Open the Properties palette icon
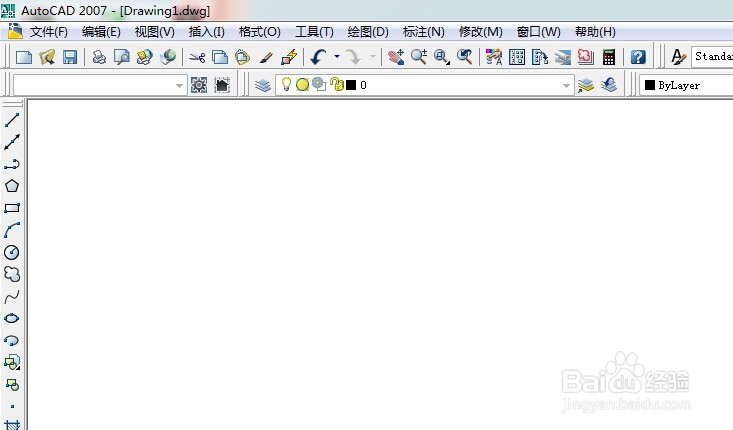The image size is (733, 430). tap(494, 57)
